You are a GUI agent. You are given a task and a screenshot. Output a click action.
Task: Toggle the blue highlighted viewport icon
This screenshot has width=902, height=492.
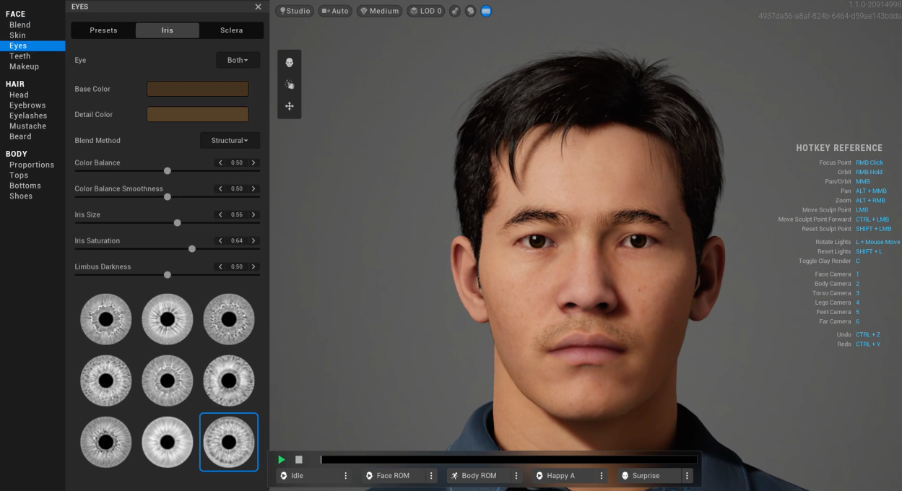tap(485, 11)
